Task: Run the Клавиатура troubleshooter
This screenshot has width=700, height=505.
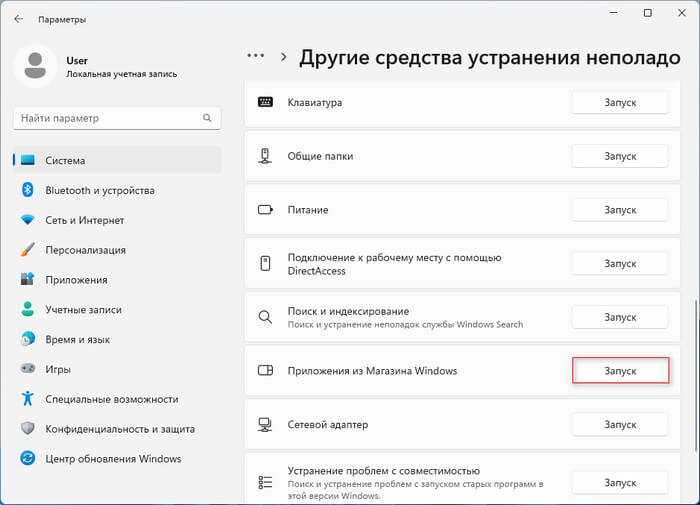Action: pos(620,102)
